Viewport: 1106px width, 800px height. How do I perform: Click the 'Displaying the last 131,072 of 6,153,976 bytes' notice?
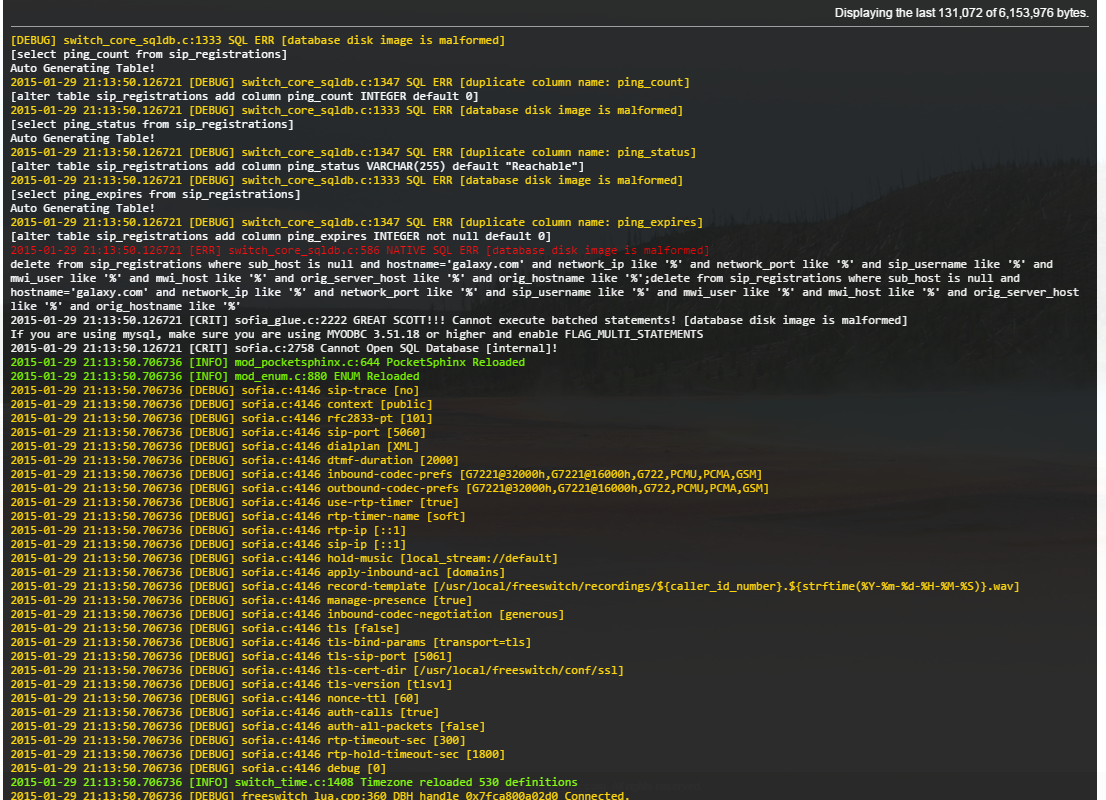tap(961, 13)
